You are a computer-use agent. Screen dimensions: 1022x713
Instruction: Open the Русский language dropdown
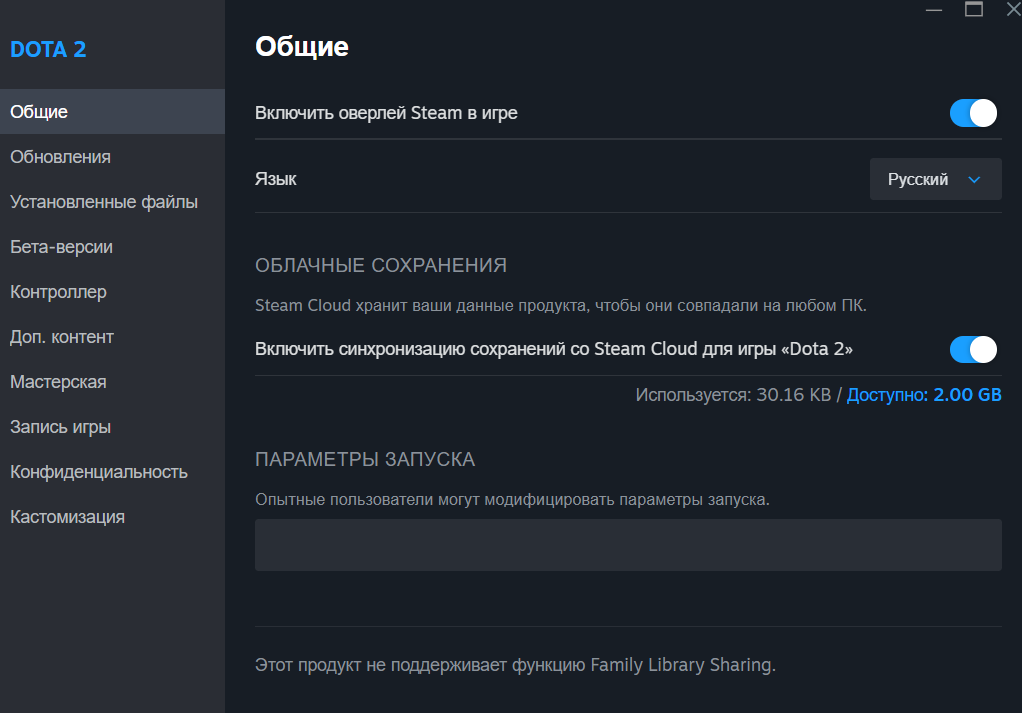click(x=934, y=180)
